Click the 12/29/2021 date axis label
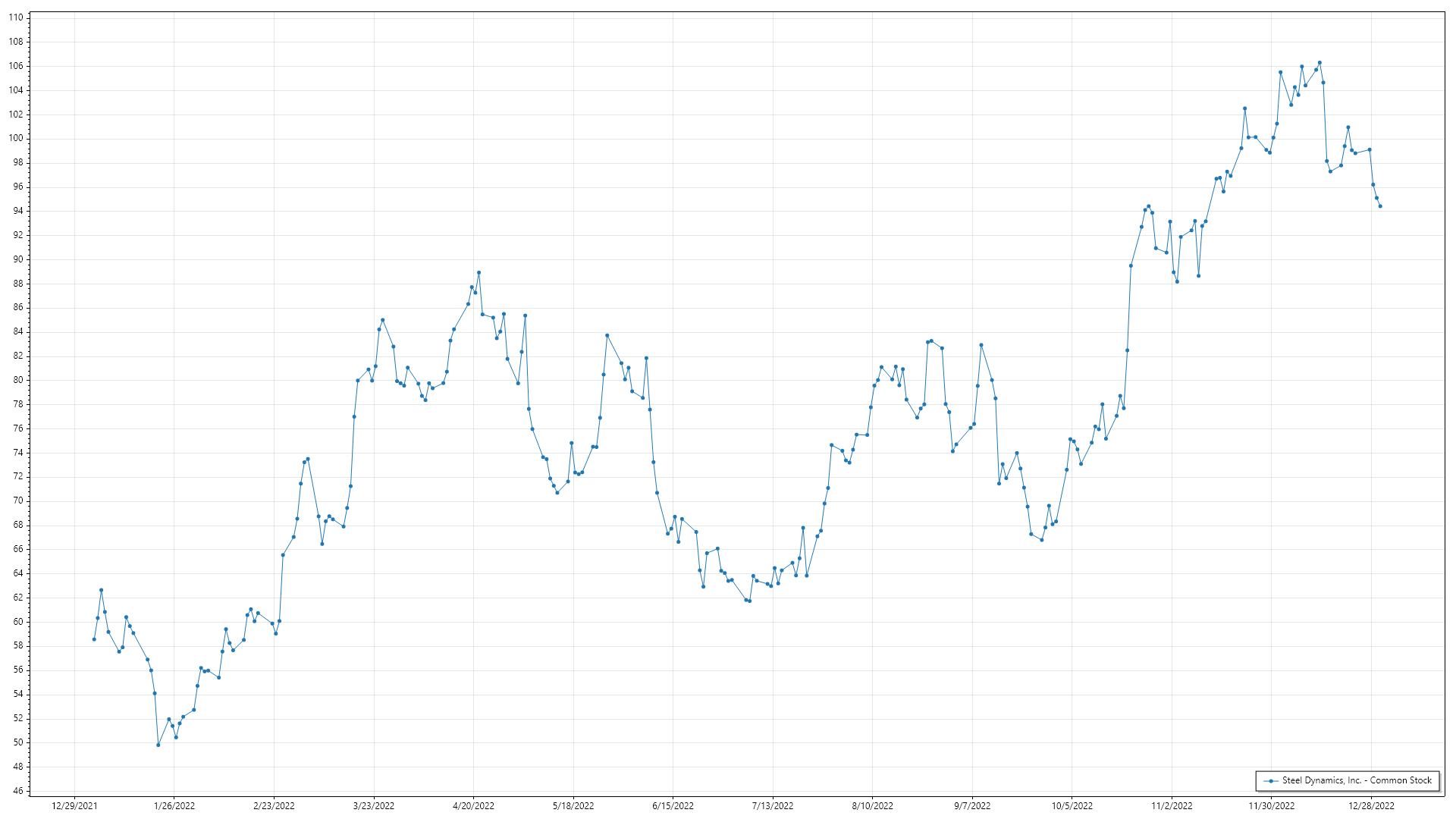The width and height of the screenshot is (1456, 819). (74, 806)
